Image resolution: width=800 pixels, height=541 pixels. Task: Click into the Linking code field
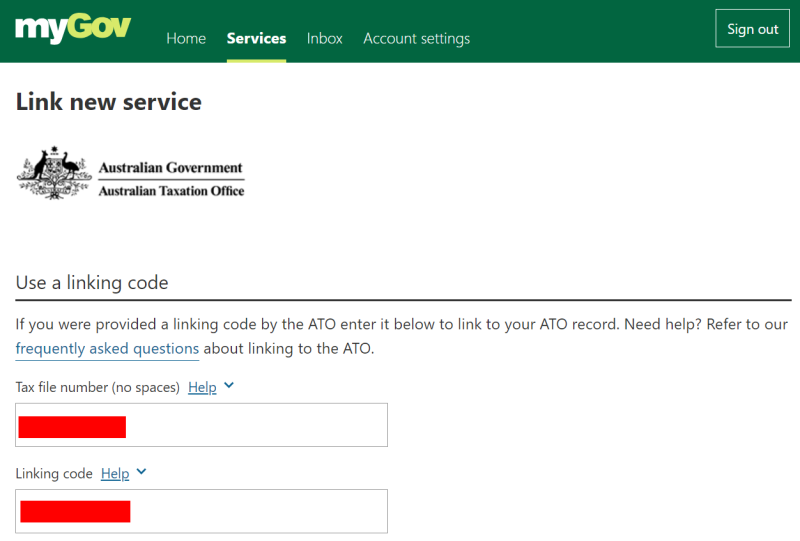[x=202, y=511]
